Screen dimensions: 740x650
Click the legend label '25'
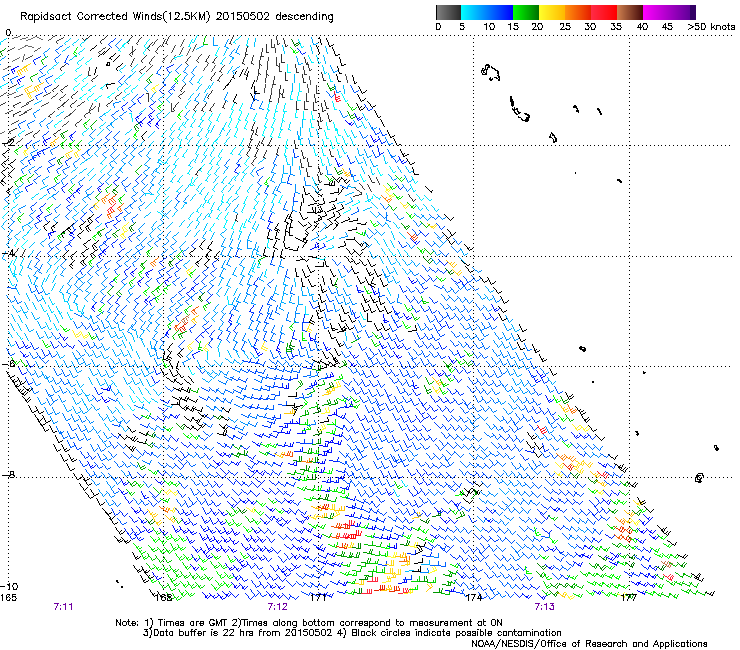pos(565,27)
